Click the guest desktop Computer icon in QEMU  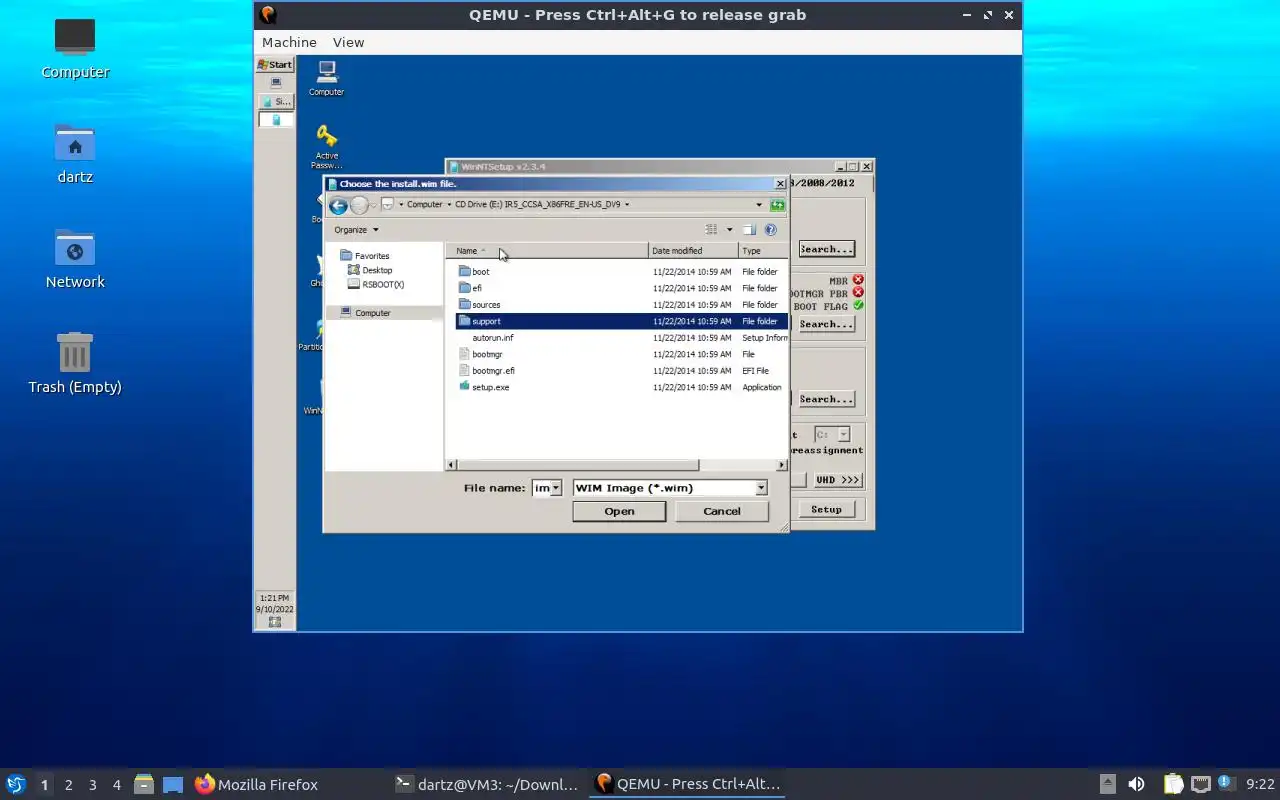326,78
